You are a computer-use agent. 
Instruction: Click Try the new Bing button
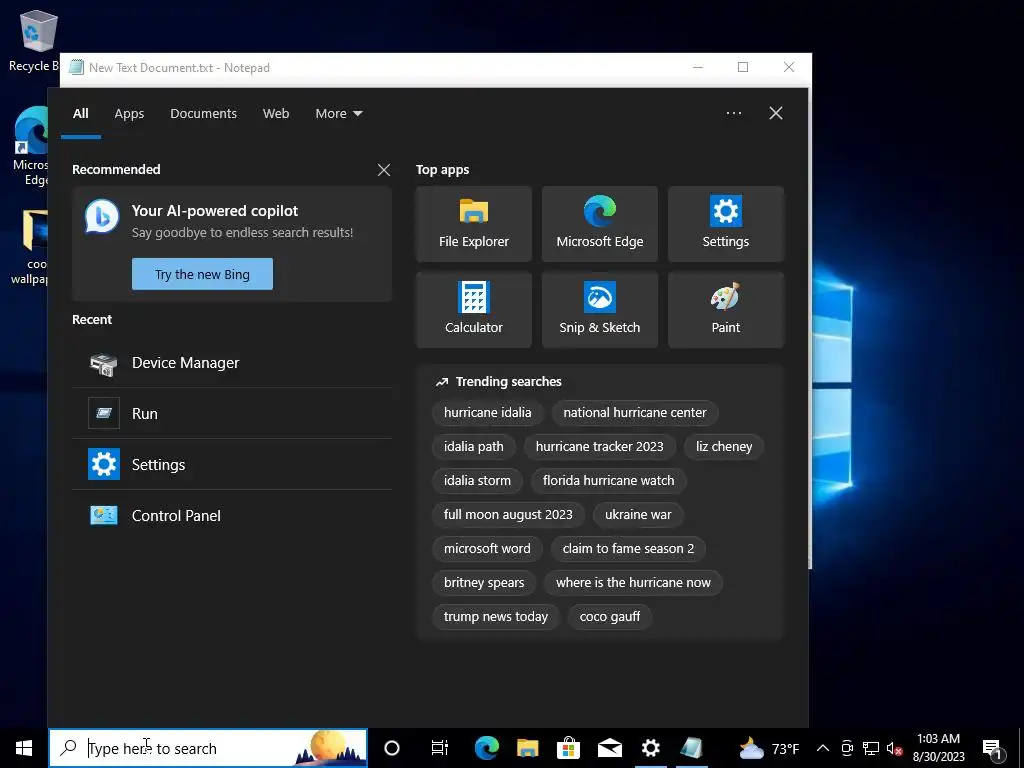(202, 274)
